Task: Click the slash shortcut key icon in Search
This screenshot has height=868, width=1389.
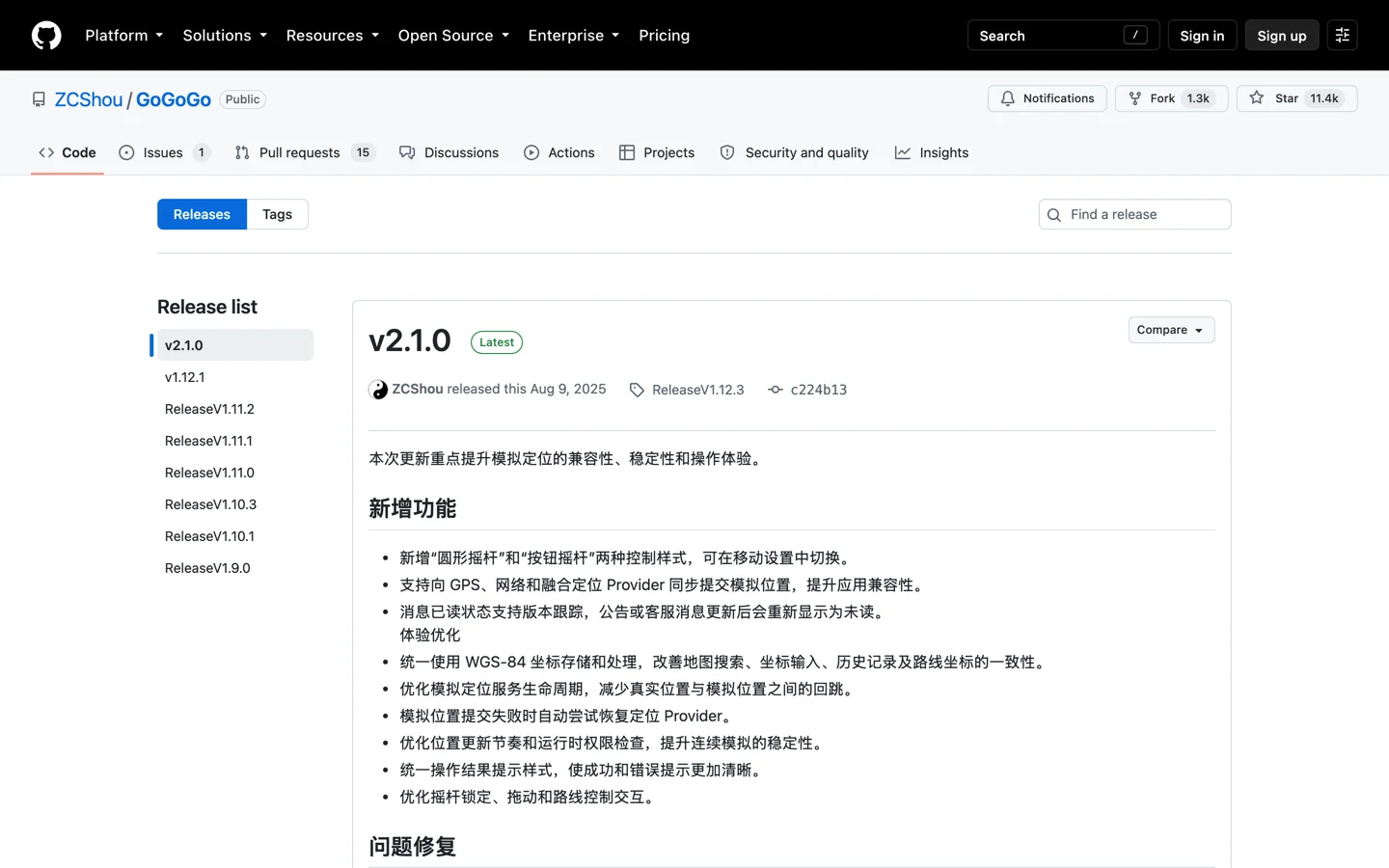Action: [1135, 36]
